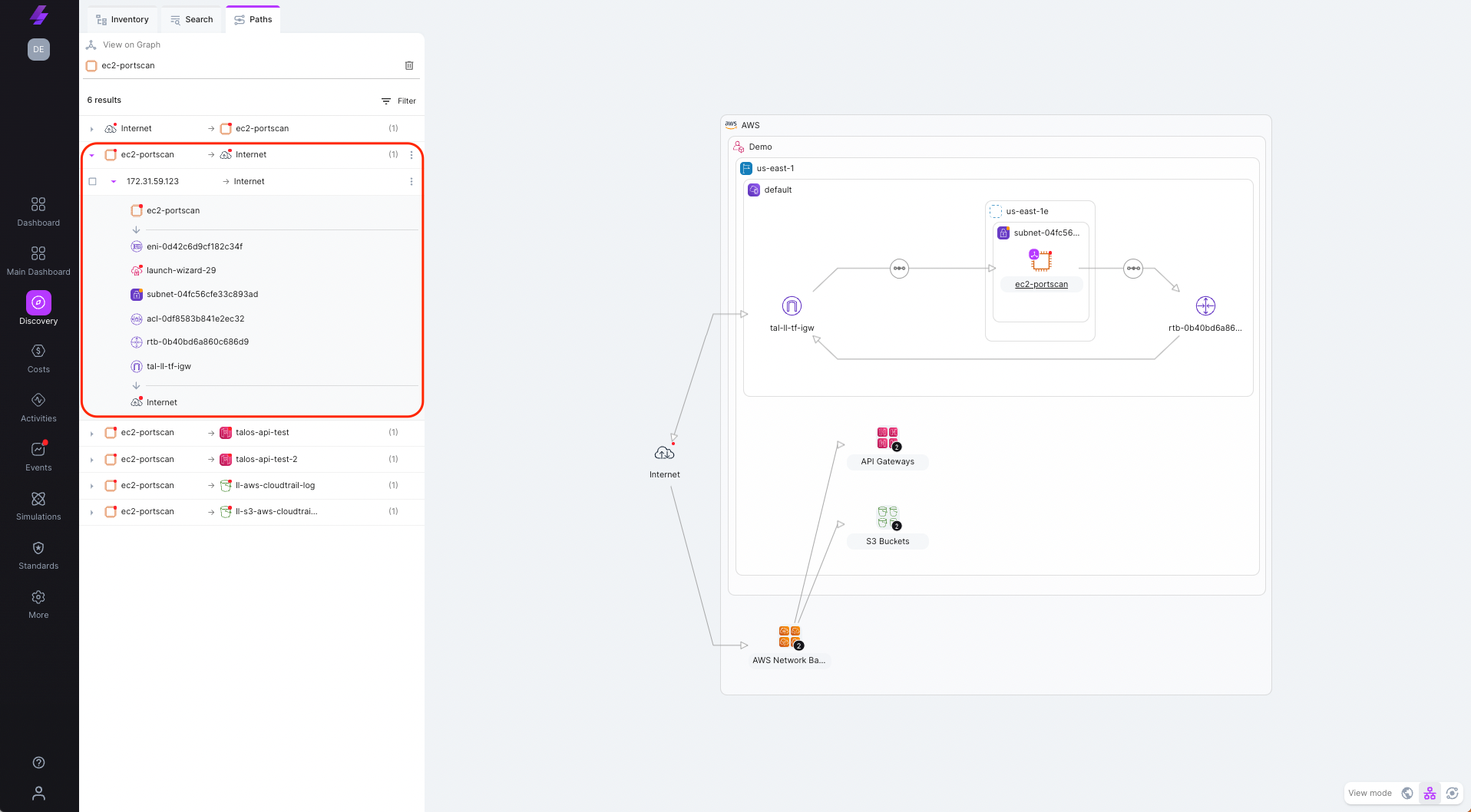1471x812 pixels.
Task: Switch view mode to hierarchy layout
Action: click(x=1430, y=794)
